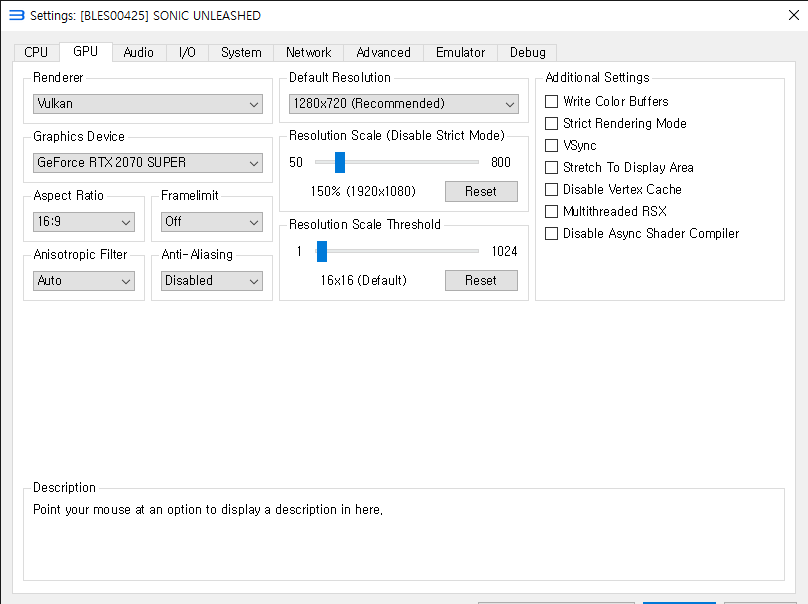Click the Resolution Scale Threshold slider handle
The image size is (808, 604).
coord(322,251)
